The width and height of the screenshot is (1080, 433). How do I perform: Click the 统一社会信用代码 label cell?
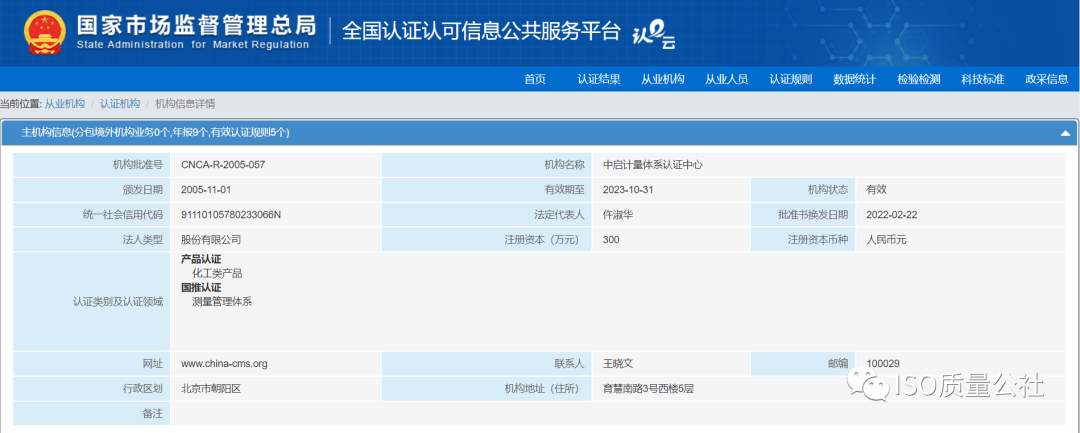[92, 215]
